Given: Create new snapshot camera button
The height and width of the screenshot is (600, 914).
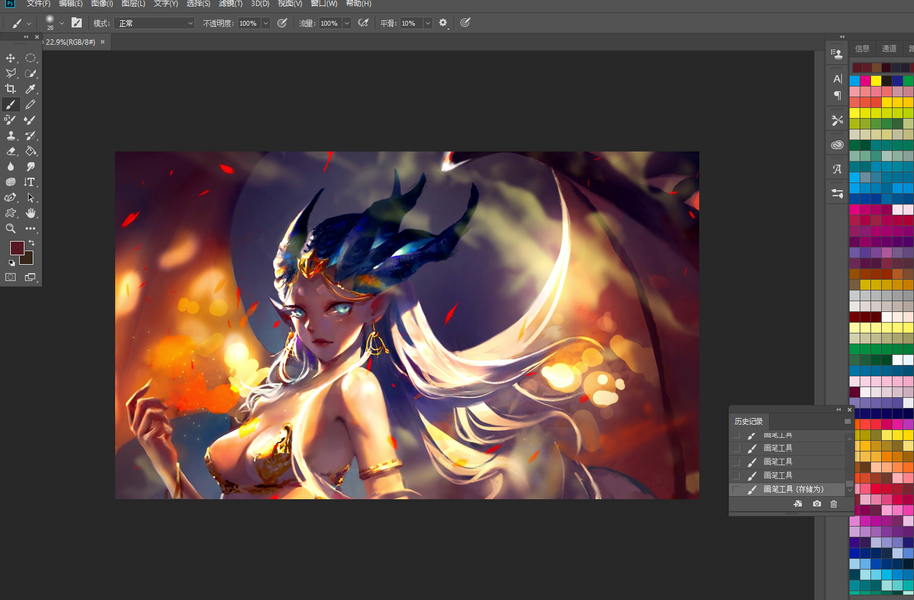Looking at the screenshot, I should point(817,504).
